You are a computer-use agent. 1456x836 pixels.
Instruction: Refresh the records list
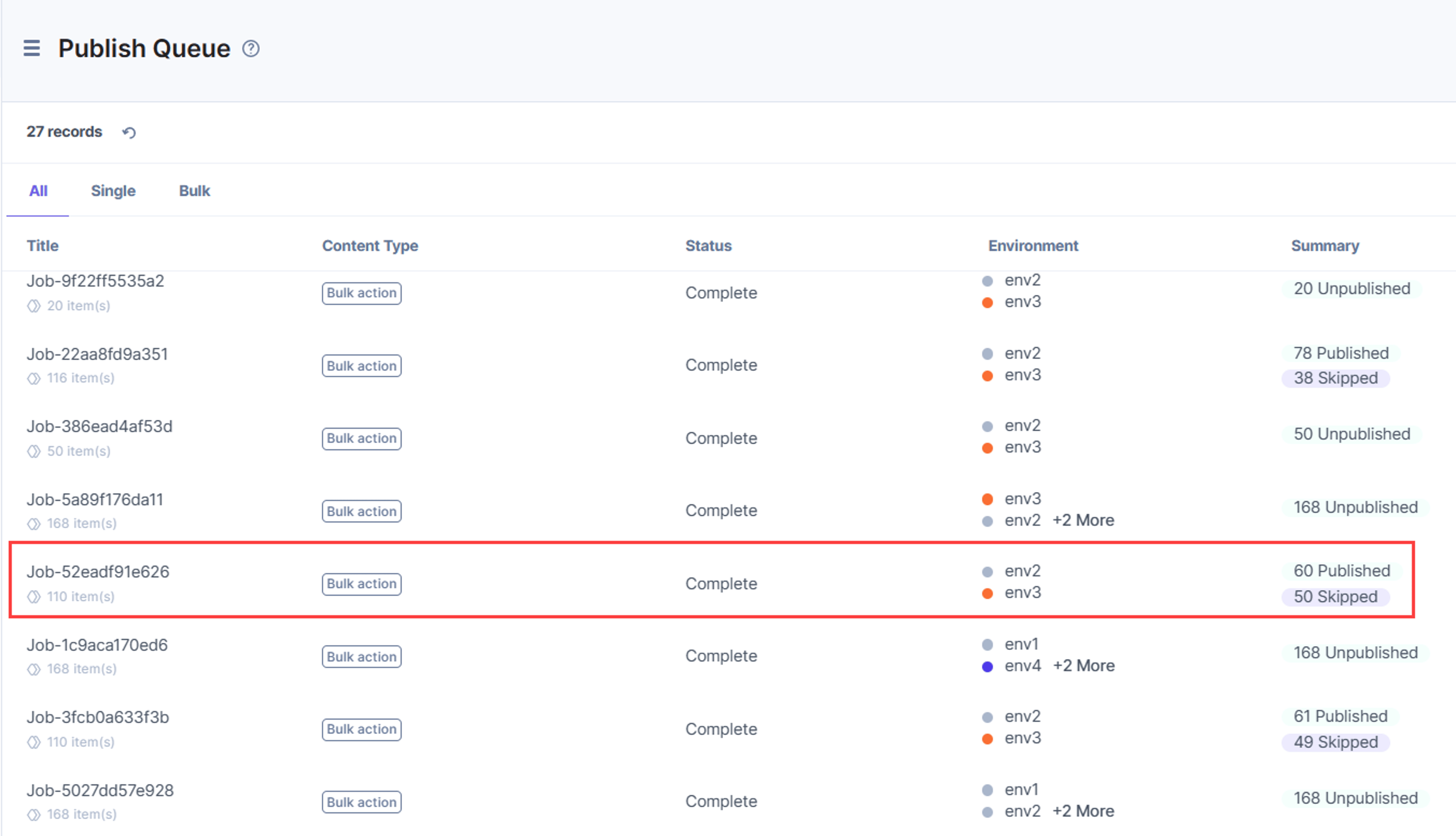pos(129,133)
